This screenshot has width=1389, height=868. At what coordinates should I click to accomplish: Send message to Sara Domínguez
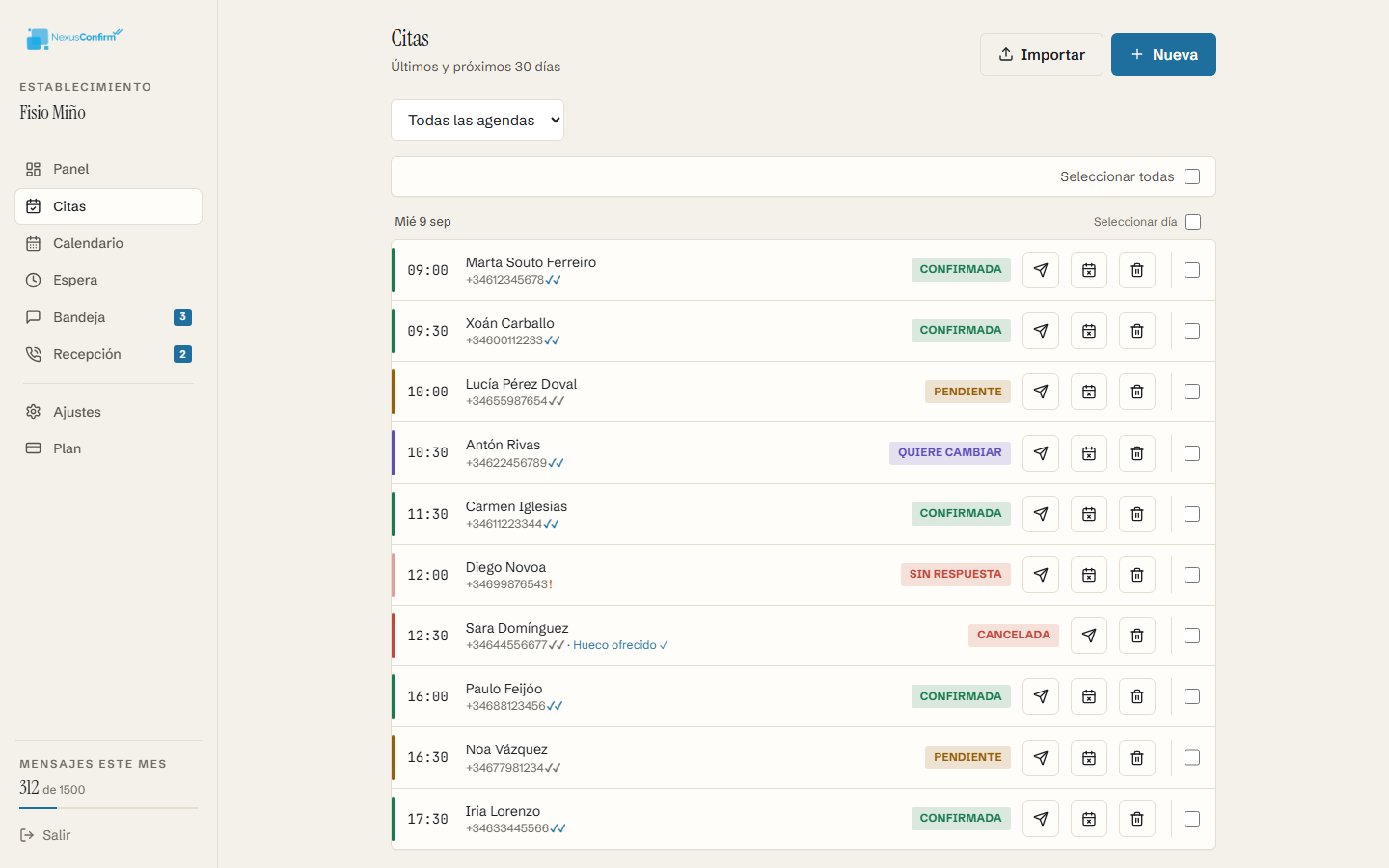[1089, 636]
